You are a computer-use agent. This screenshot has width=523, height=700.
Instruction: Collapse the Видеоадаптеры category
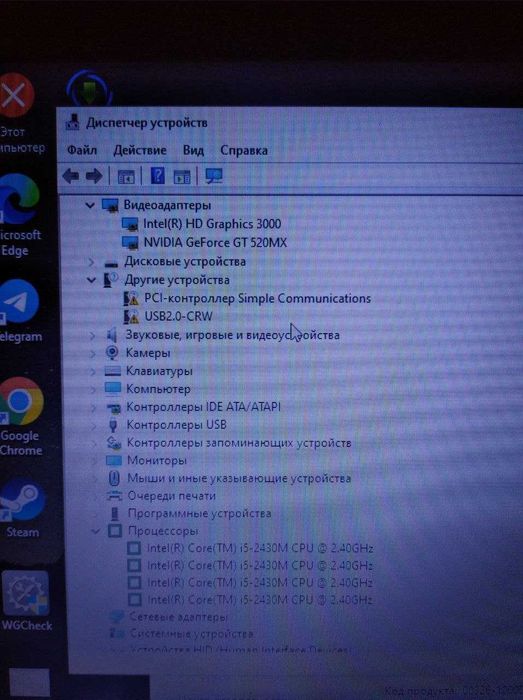click(x=90, y=205)
